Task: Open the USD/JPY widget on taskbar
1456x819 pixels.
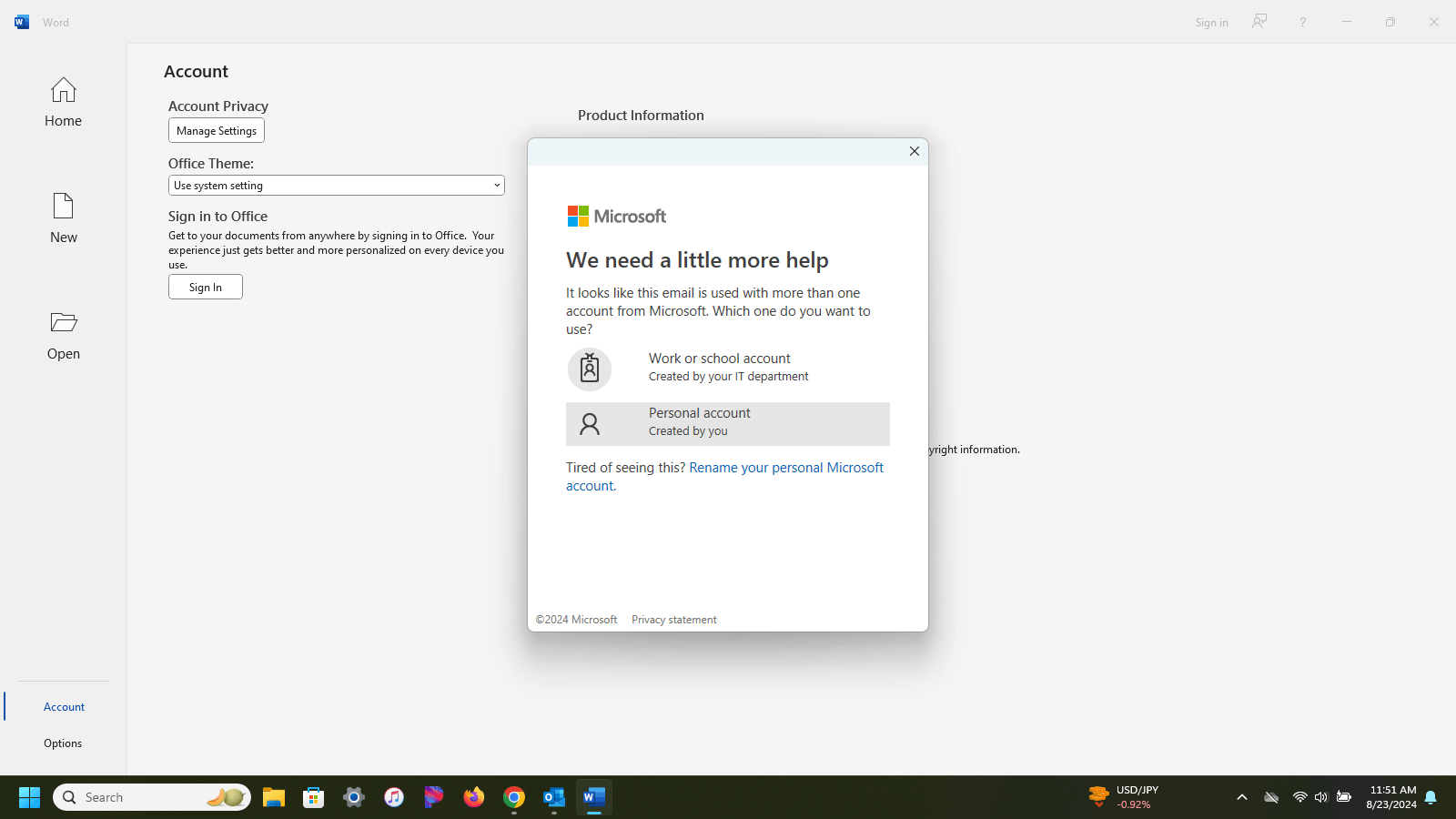Action: 1125,797
